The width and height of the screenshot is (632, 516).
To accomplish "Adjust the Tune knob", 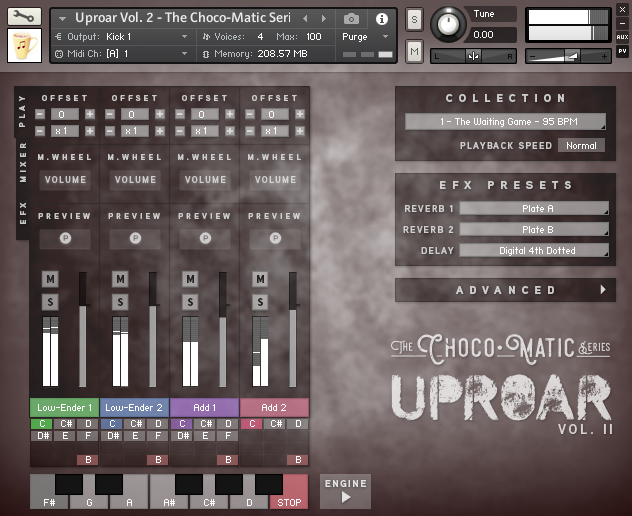I will 448,24.
